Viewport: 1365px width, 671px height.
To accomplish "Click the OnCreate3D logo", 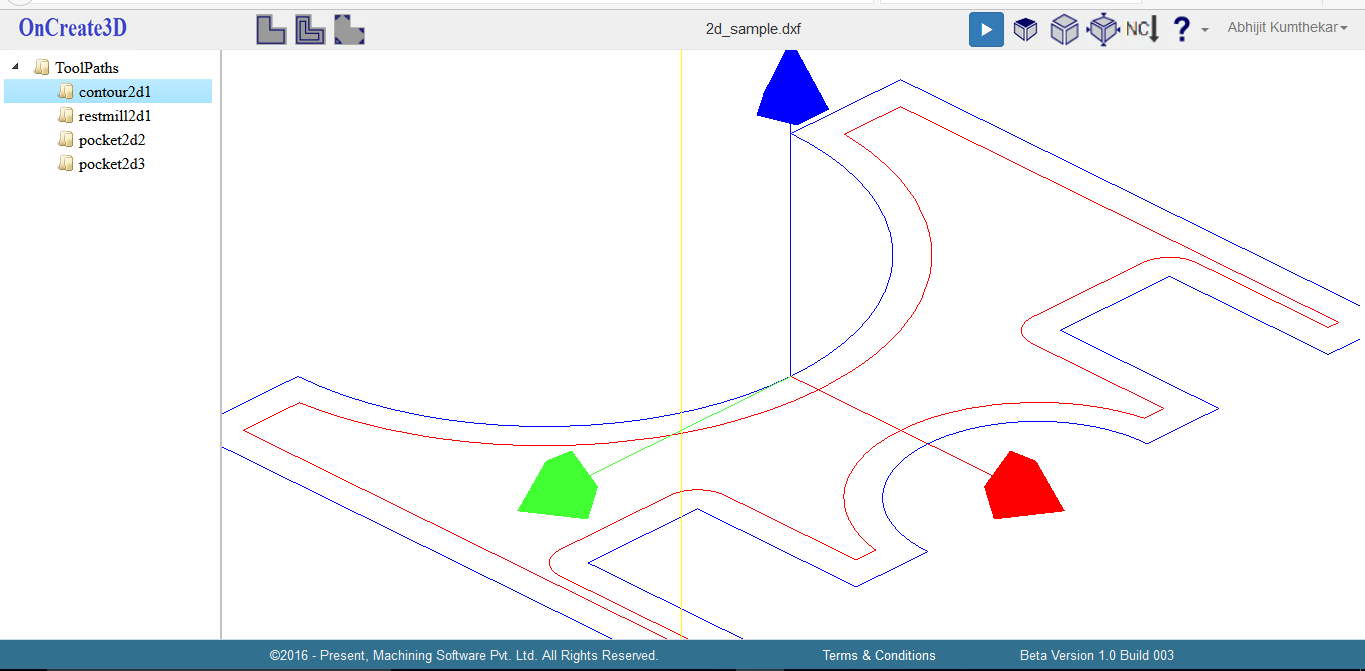I will click(73, 28).
